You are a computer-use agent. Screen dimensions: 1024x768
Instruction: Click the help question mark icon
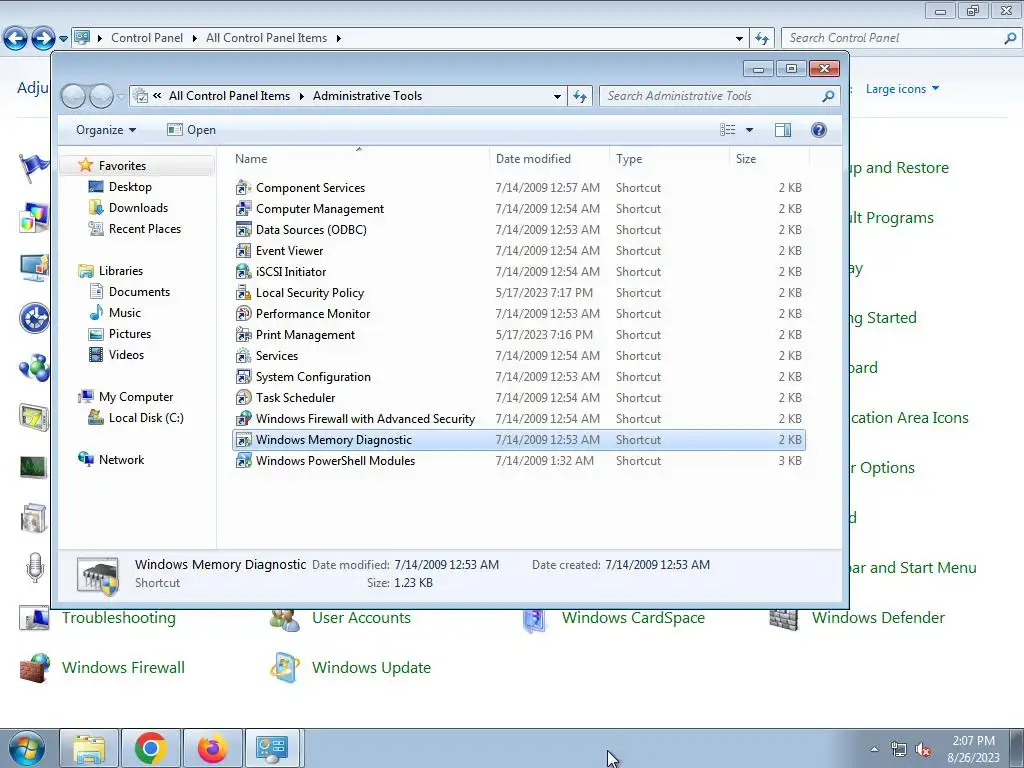point(818,130)
